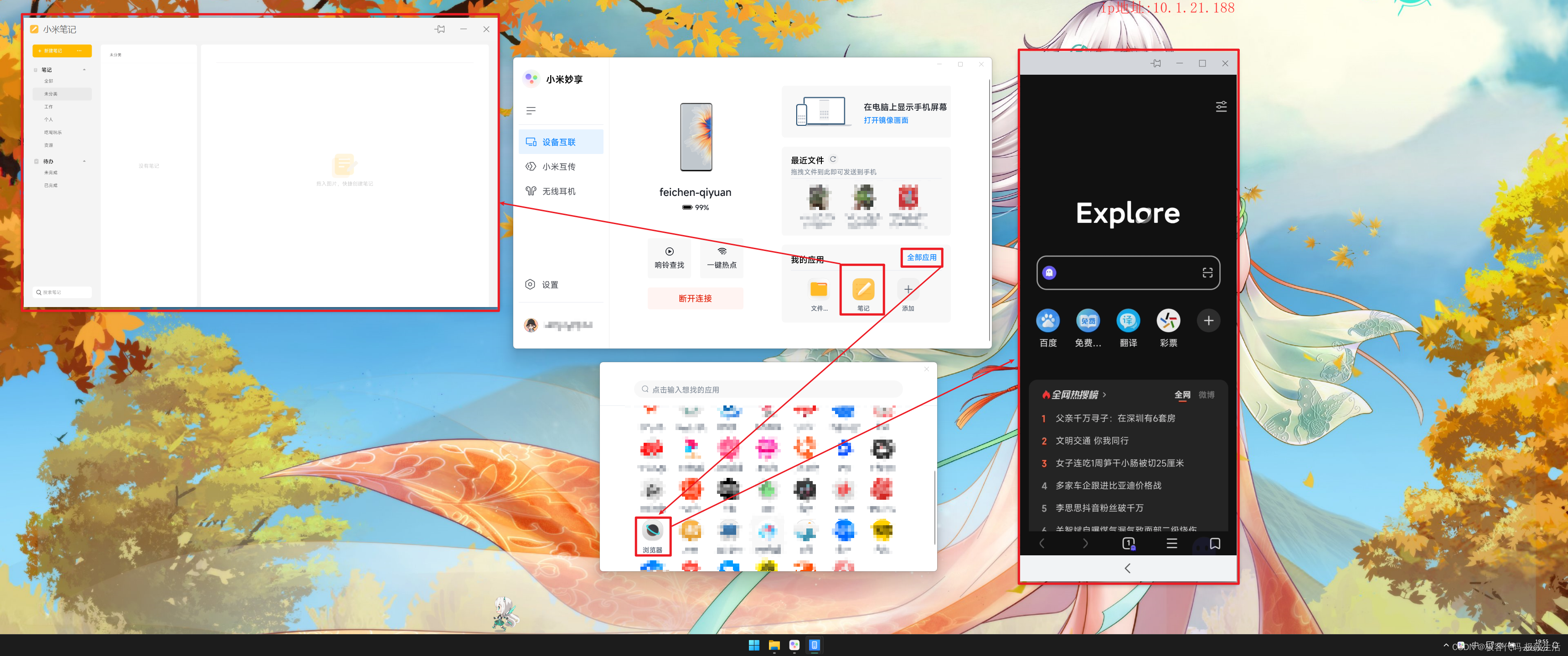
Task: Add a new shortcut with the plus button
Action: (x=1208, y=321)
